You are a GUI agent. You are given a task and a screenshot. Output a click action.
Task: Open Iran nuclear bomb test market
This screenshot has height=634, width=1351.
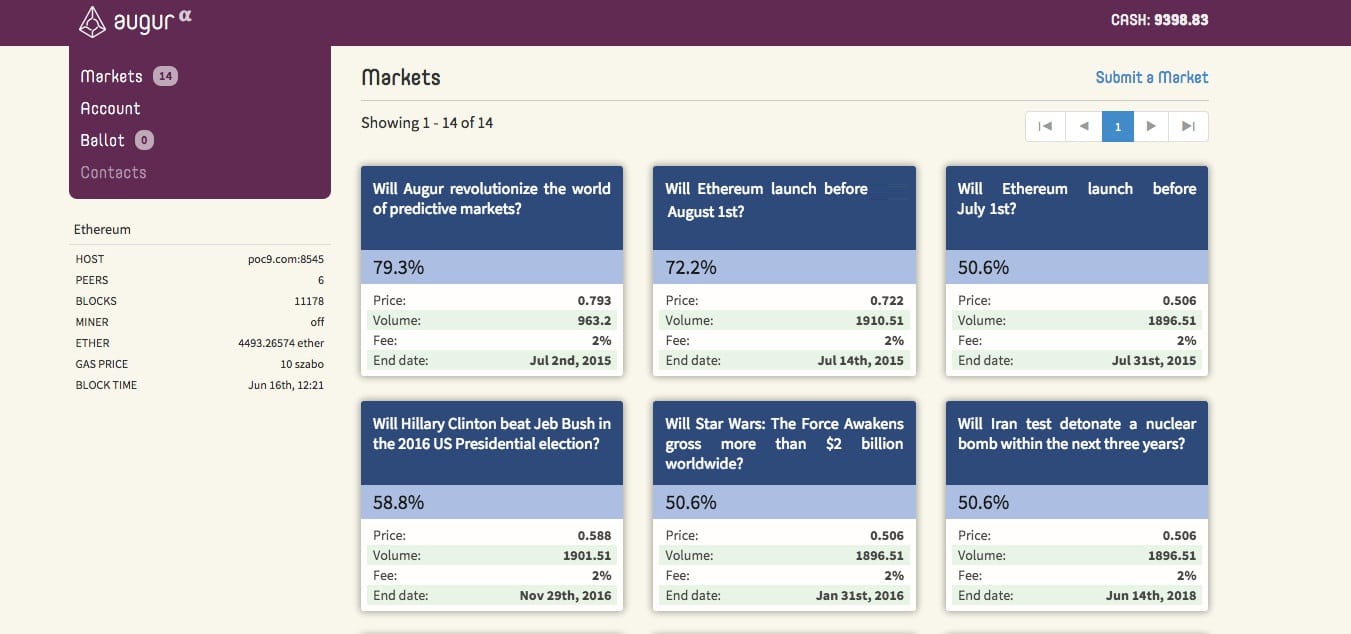point(1076,434)
